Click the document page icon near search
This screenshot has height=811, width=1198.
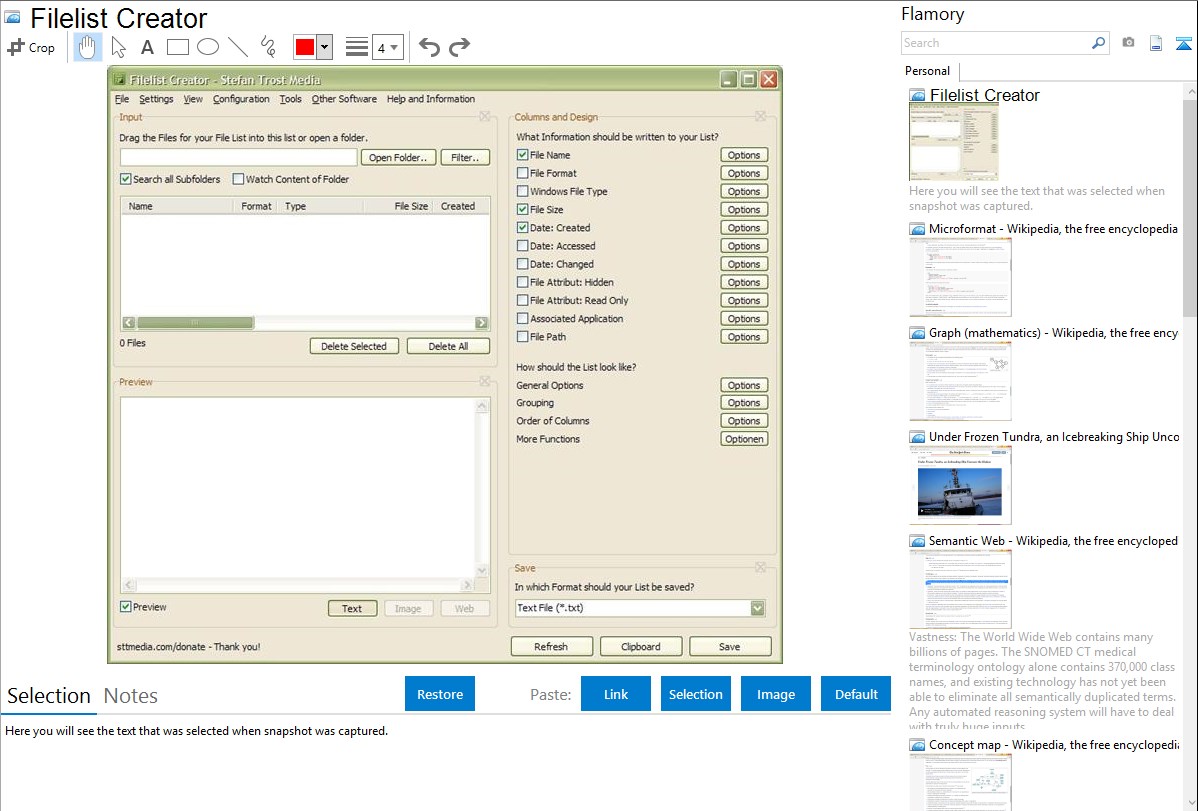pos(1156,43)
